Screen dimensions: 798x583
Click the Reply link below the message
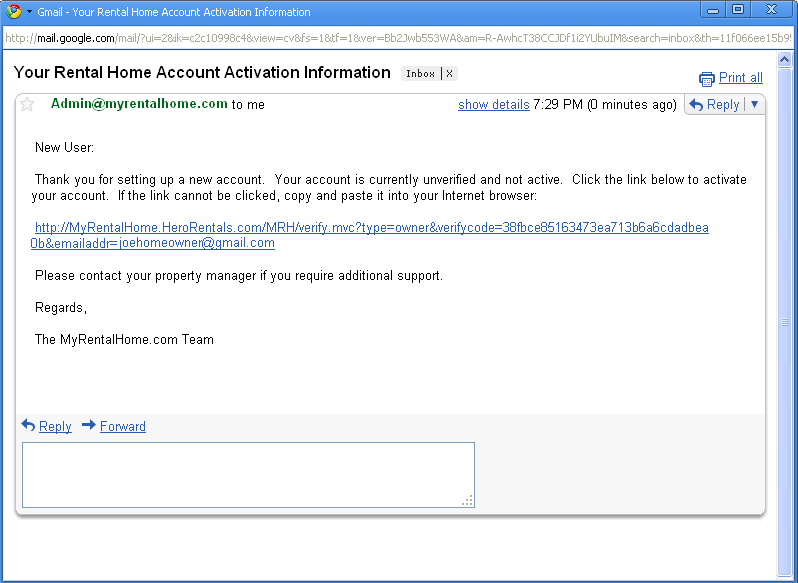[55, 426]
